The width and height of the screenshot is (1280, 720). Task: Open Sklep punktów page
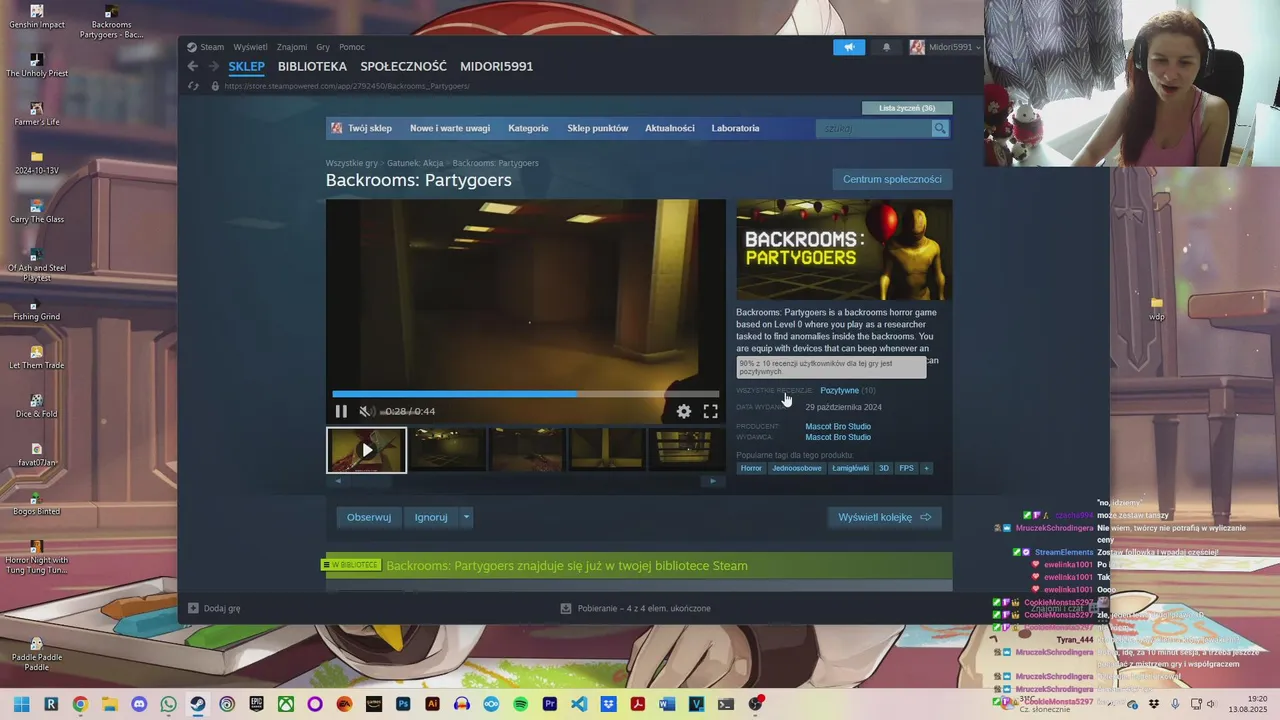click(x=598, y=128)
